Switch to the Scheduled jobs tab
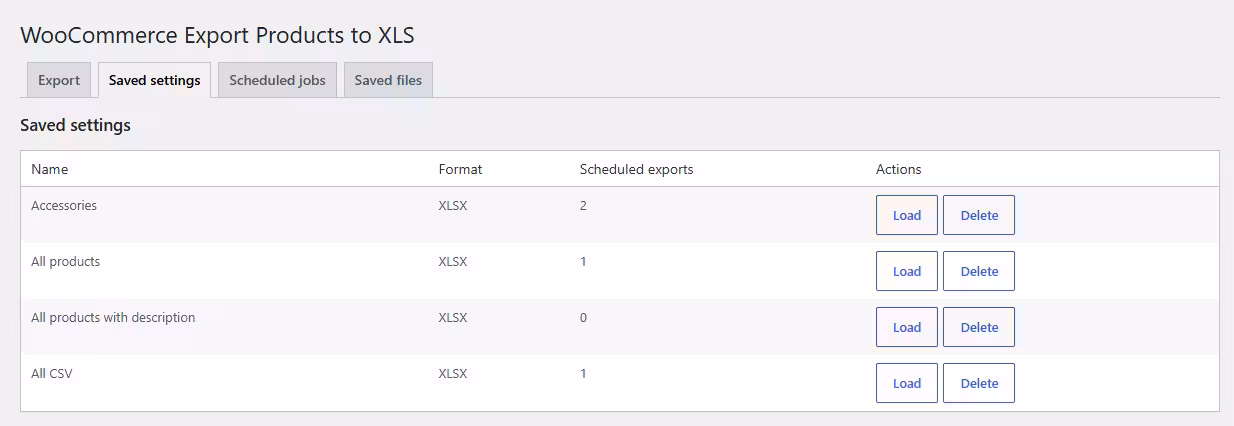The height and width of the screenshot is (426, 1234). pyautogui.click(x=277, y=80)
